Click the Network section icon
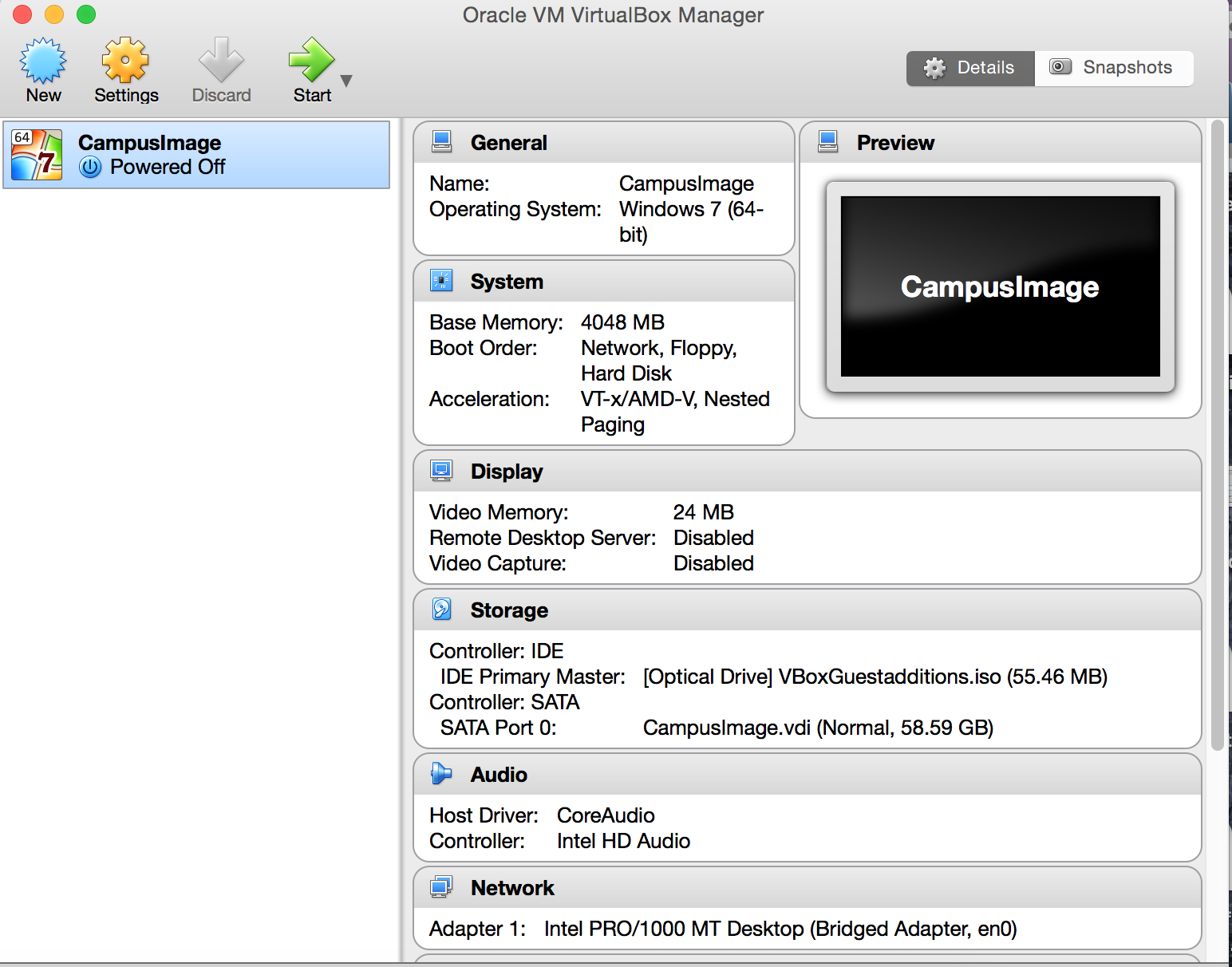 point(441,887)
